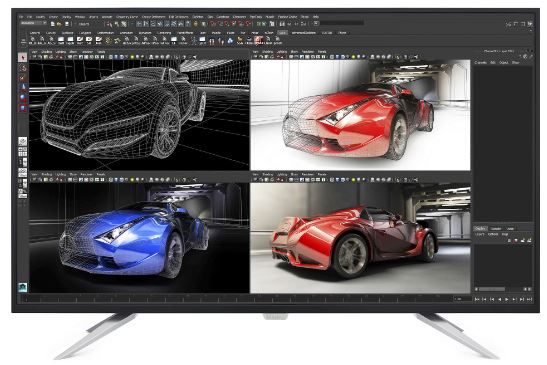Select by hierarchy mode icon
This screenshot has width=547, height=365.
(x=108, y=24)
